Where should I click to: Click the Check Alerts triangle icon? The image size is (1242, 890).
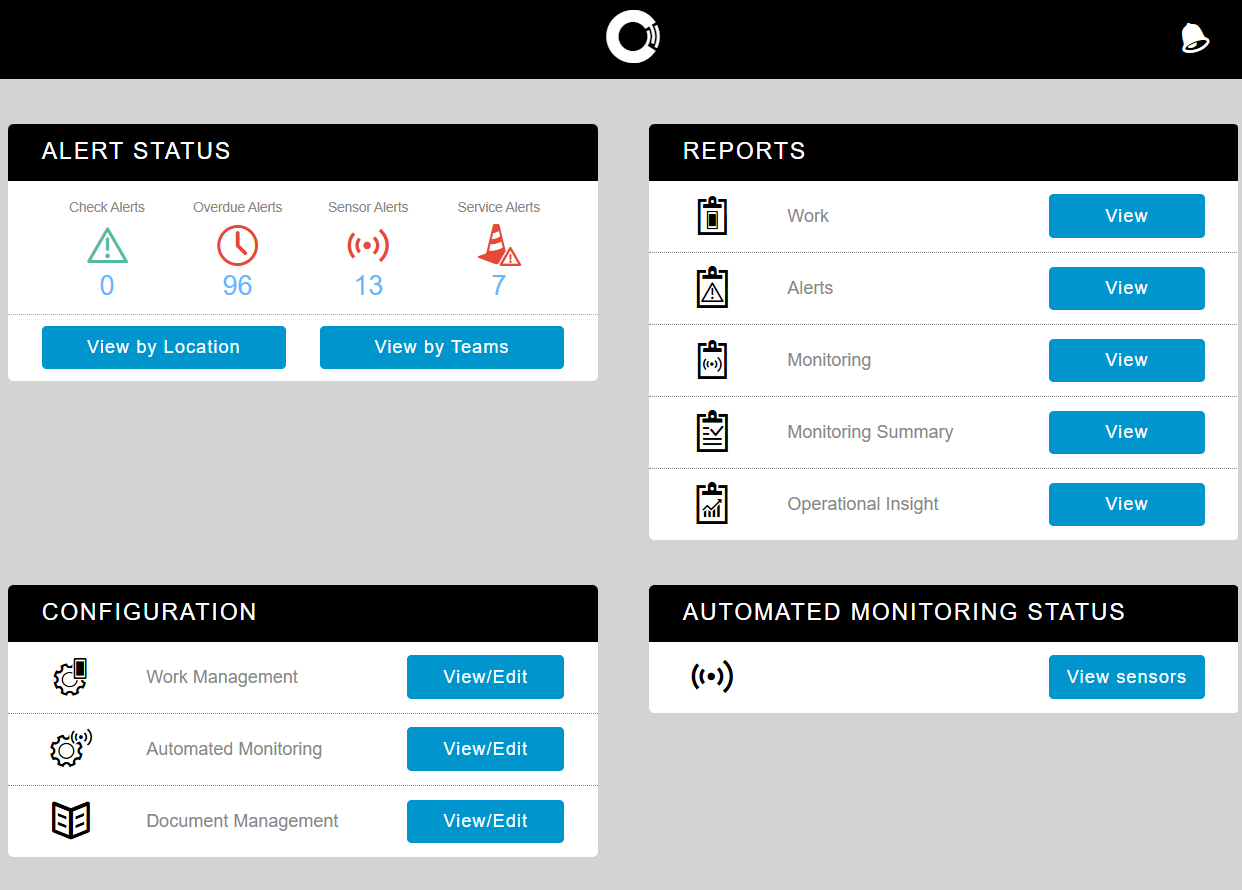(107, 246)
